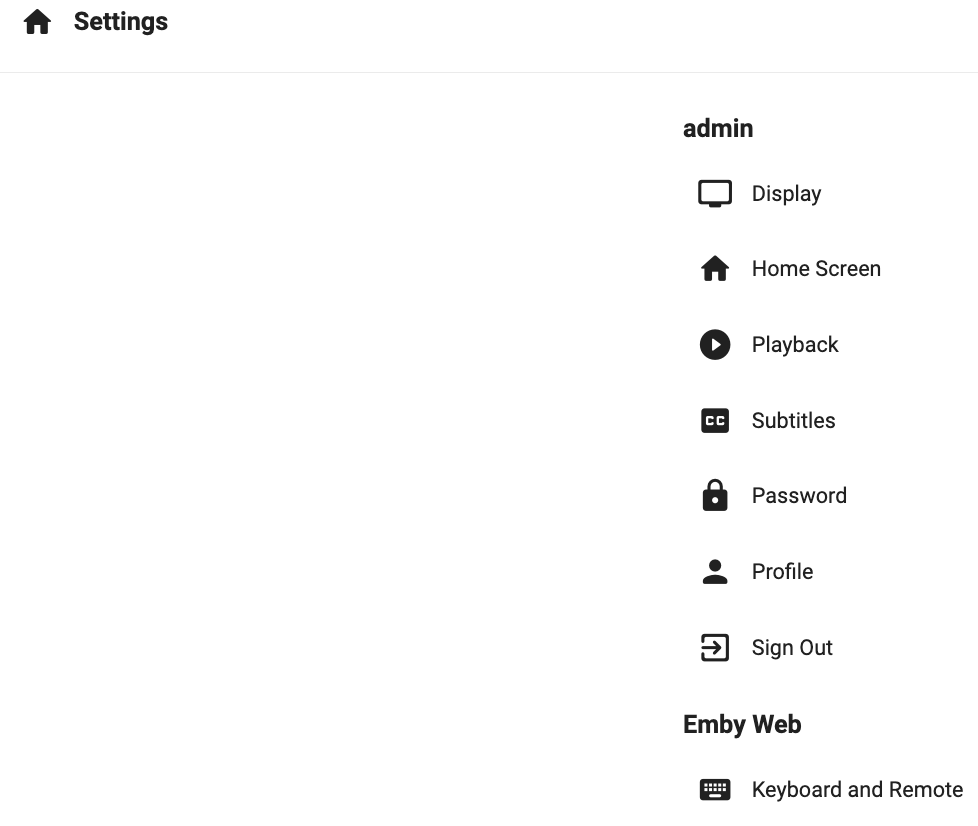This screenshot has height=826, width=978.
Task: Click the Settings page title text
Action: coord(121,22)
